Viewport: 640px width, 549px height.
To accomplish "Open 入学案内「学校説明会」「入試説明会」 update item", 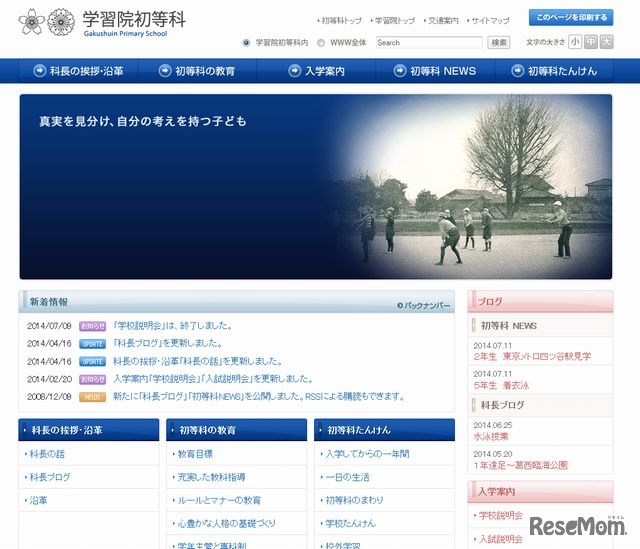I will (x=213, y=379).
